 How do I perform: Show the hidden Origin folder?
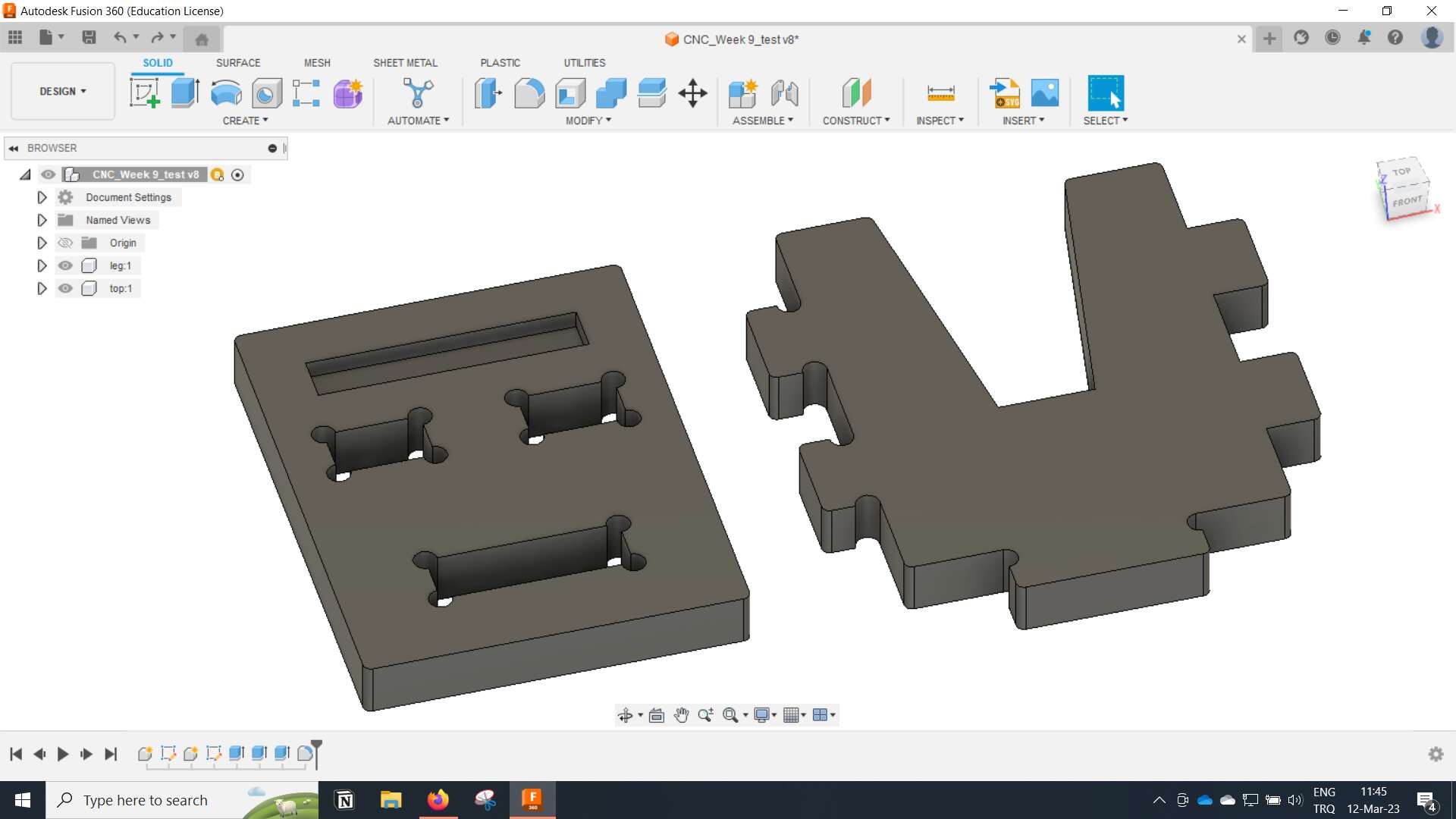(x=65, y=243)
